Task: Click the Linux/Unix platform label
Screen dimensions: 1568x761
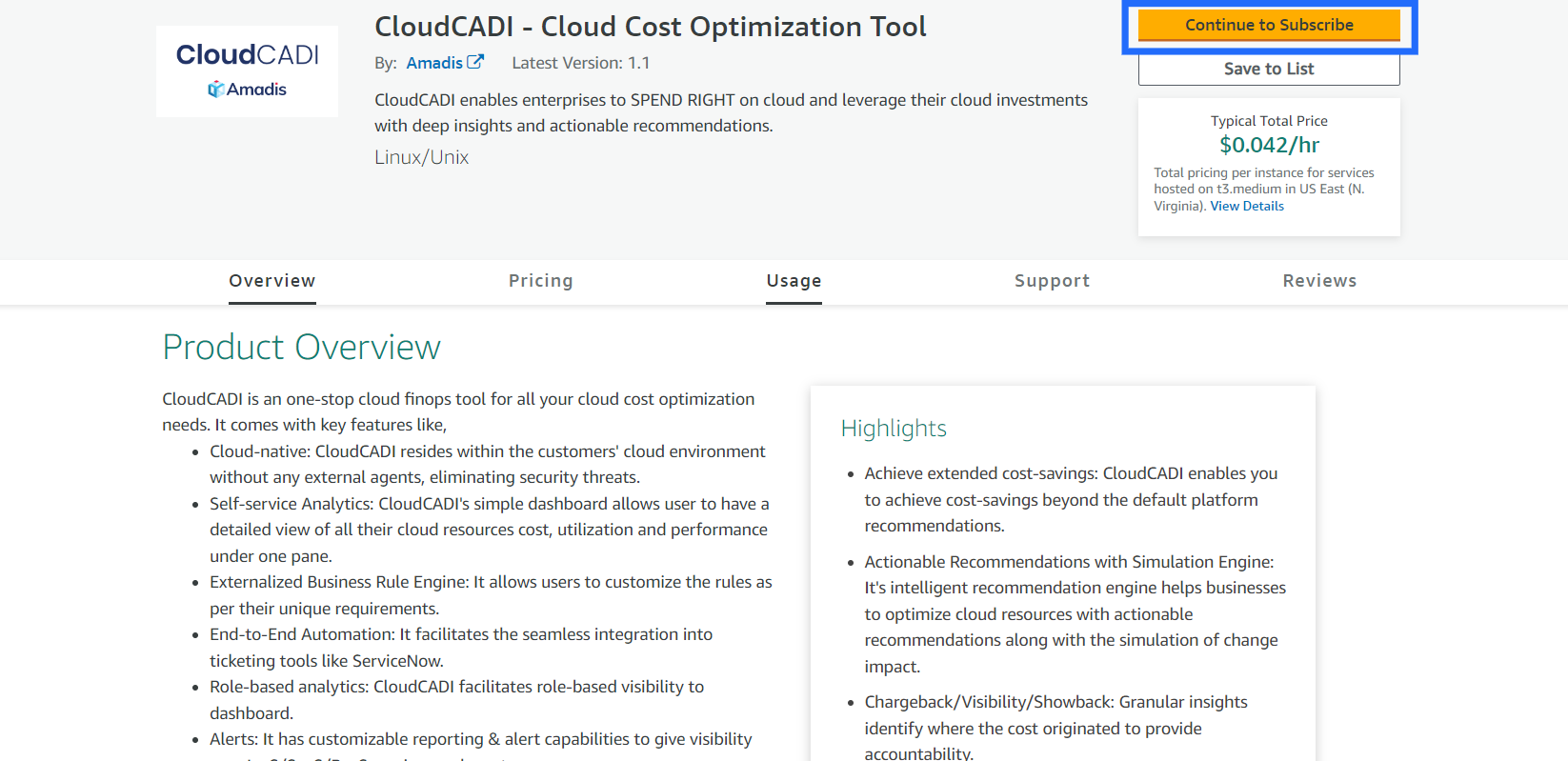Action: coord(421,157)
